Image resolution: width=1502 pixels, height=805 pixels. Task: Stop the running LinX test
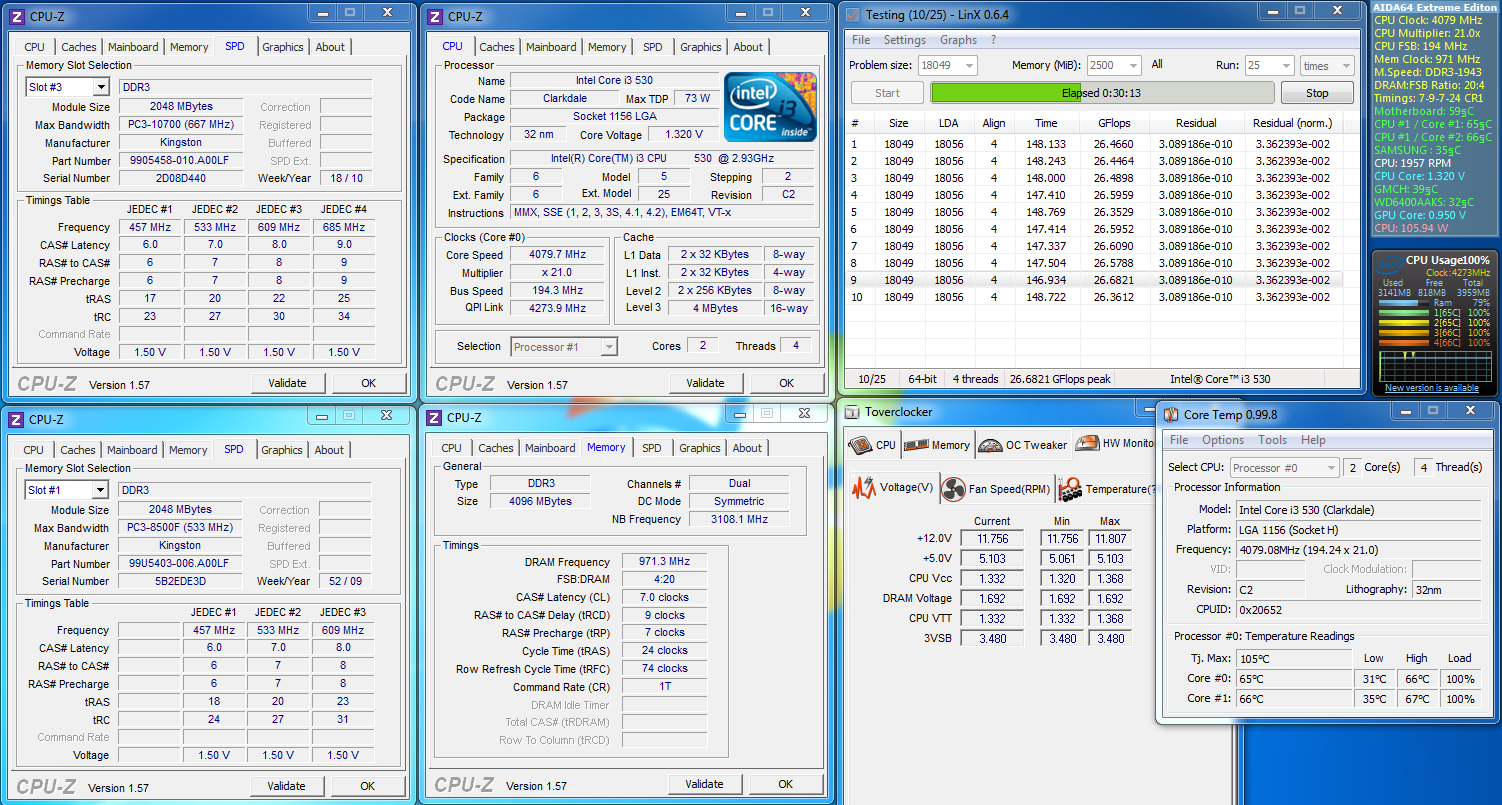coord(1318,93)
